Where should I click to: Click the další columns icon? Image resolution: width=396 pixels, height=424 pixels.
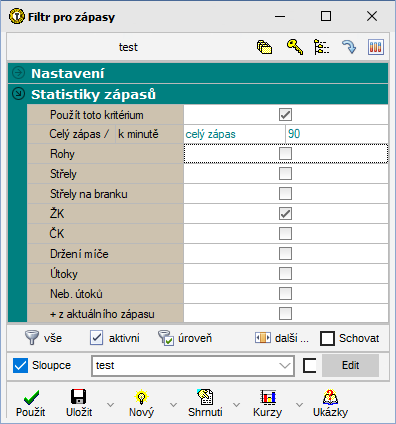click(263, 338)
